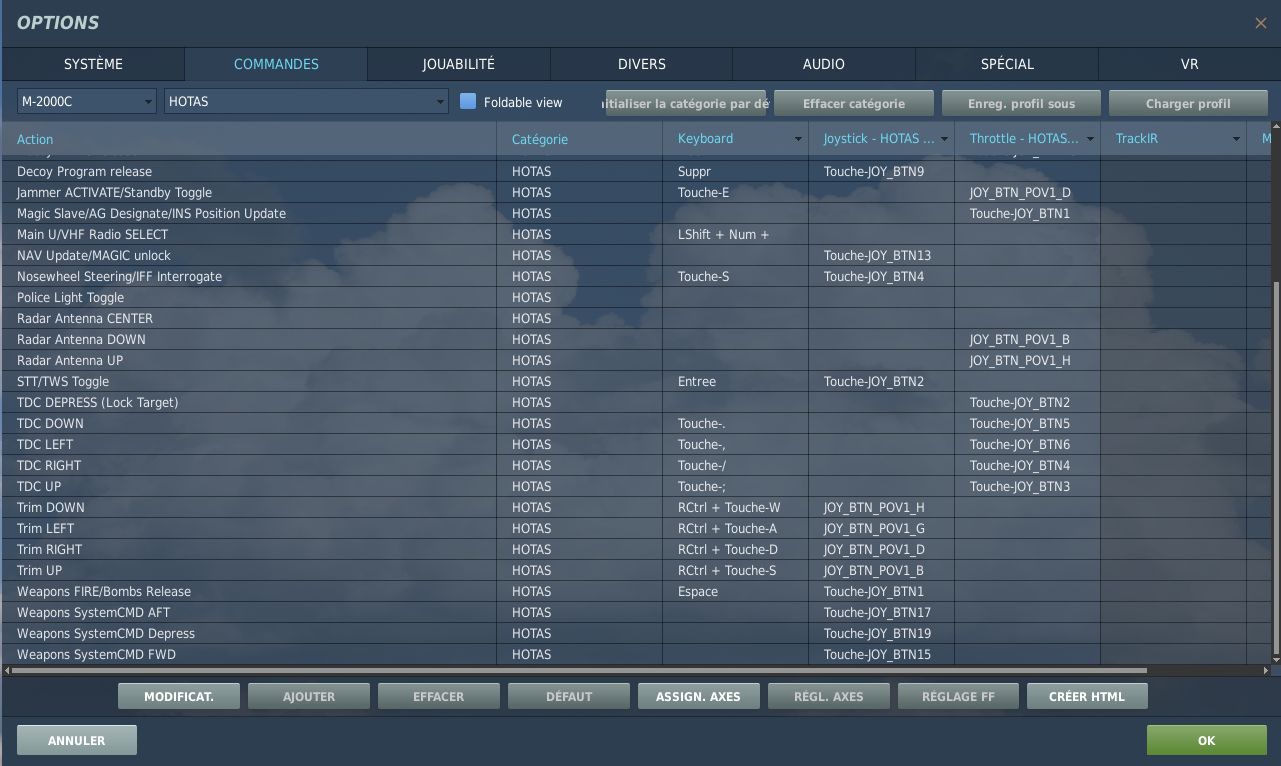Open the SPÉCIAL tab
Viewport: 1281px width, 766px height.
(1006, 64)
